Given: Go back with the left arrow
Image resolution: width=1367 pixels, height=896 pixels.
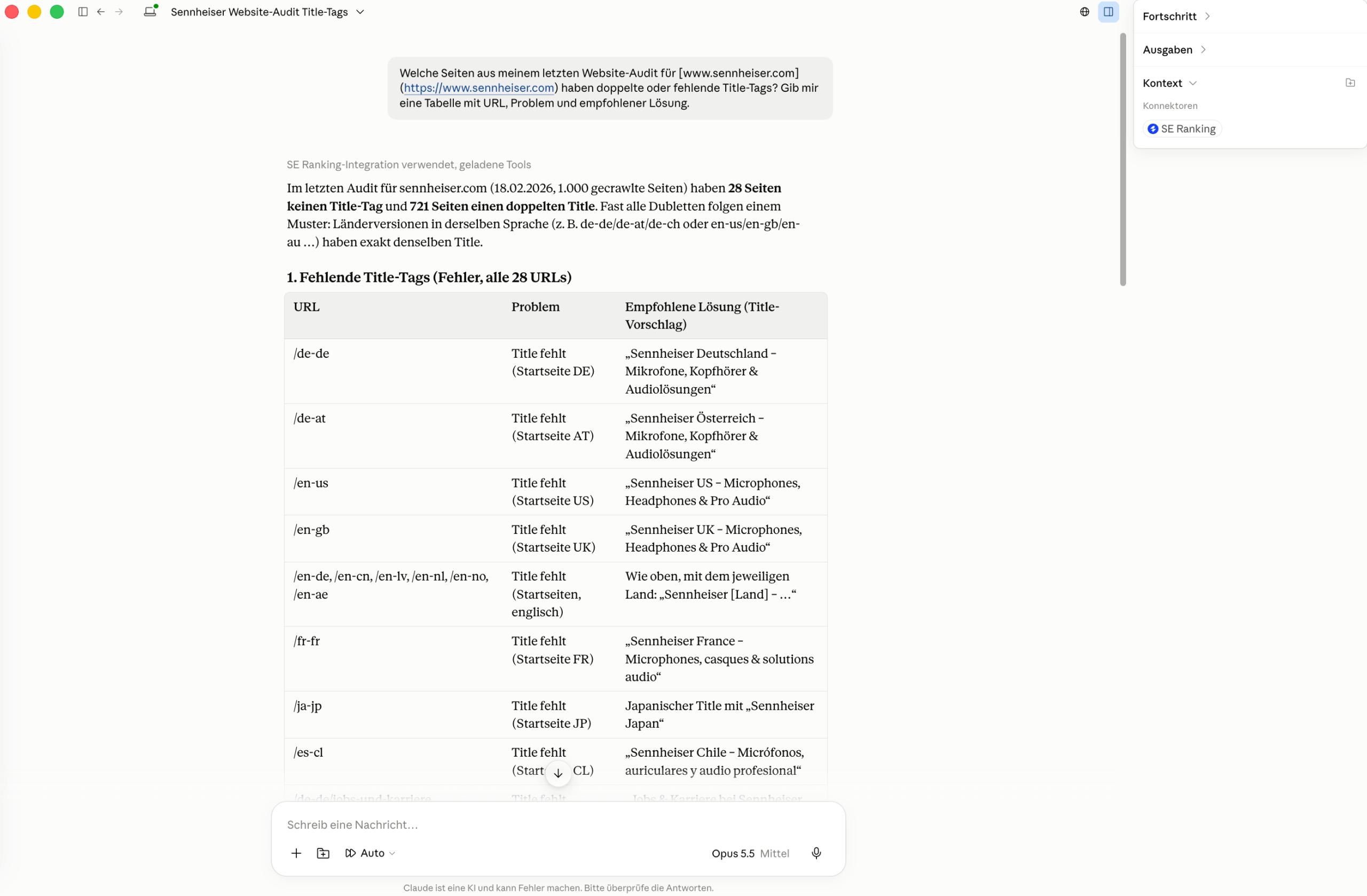Looking at the screenshot, I should [101, 12].
